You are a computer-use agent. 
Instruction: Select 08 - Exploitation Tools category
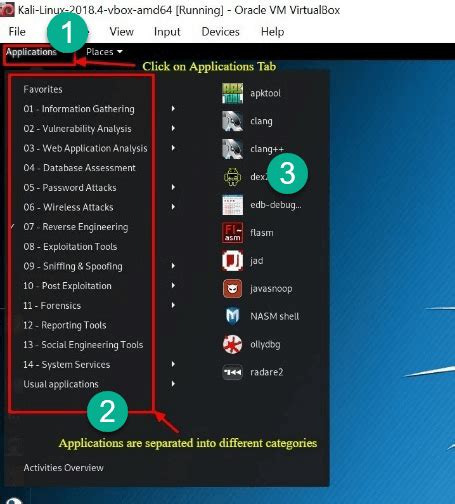(x=70, y=247)
